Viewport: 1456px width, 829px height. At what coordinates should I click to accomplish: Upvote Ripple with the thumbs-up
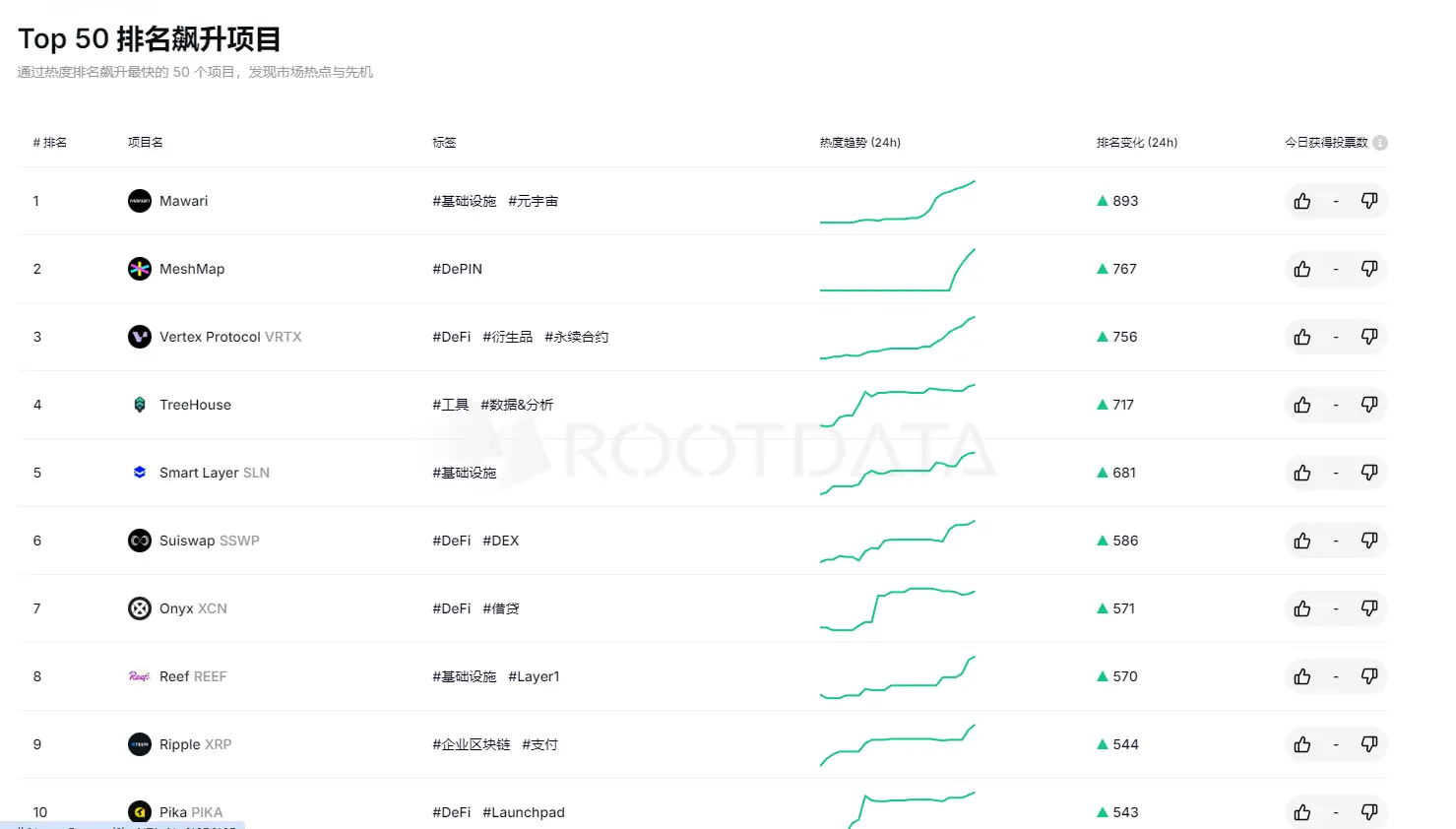click(x=1301, y=744)
